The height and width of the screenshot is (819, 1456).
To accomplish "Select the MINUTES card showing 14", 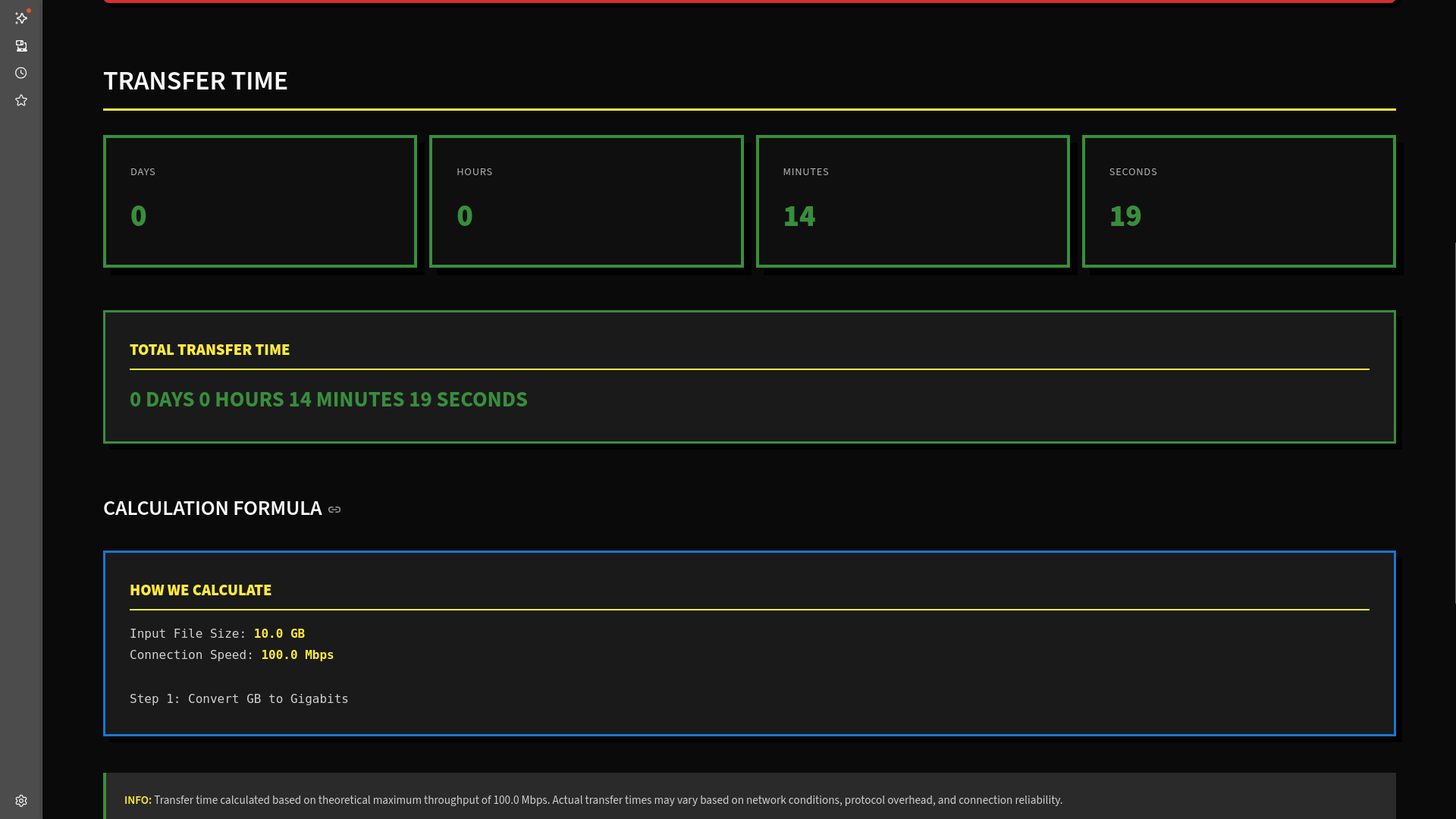I will (912, 201).
